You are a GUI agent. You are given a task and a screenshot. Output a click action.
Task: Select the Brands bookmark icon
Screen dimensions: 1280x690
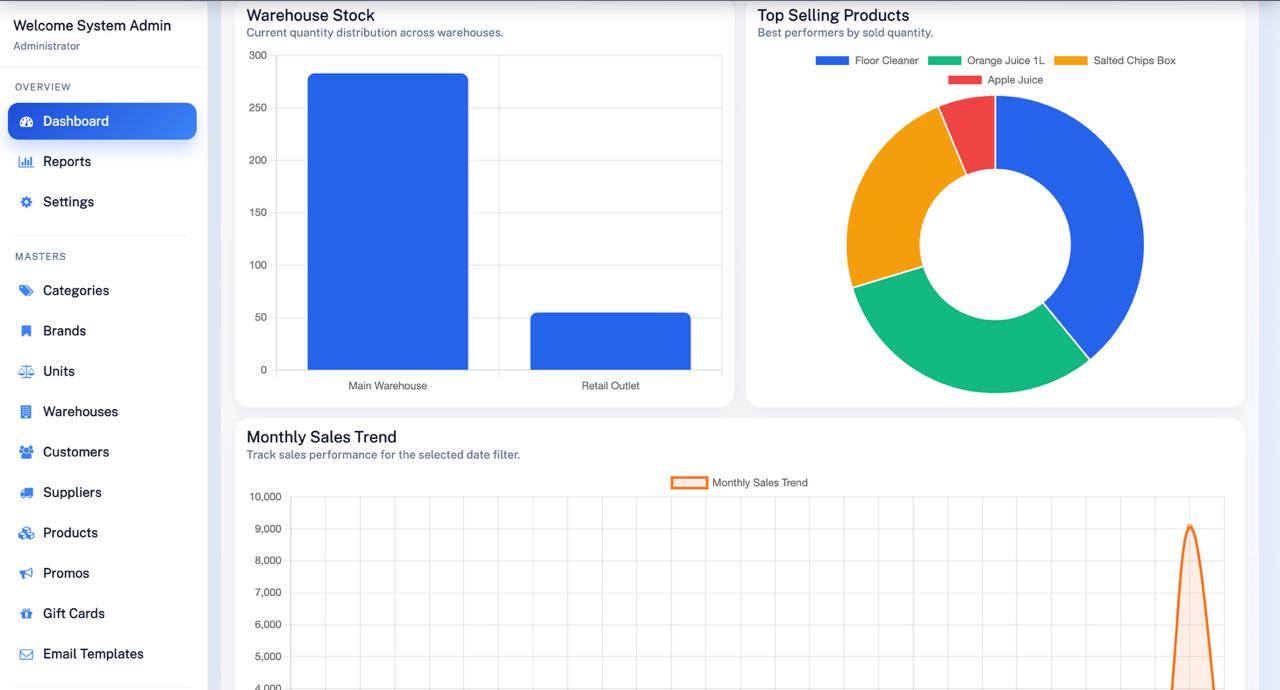24,330
